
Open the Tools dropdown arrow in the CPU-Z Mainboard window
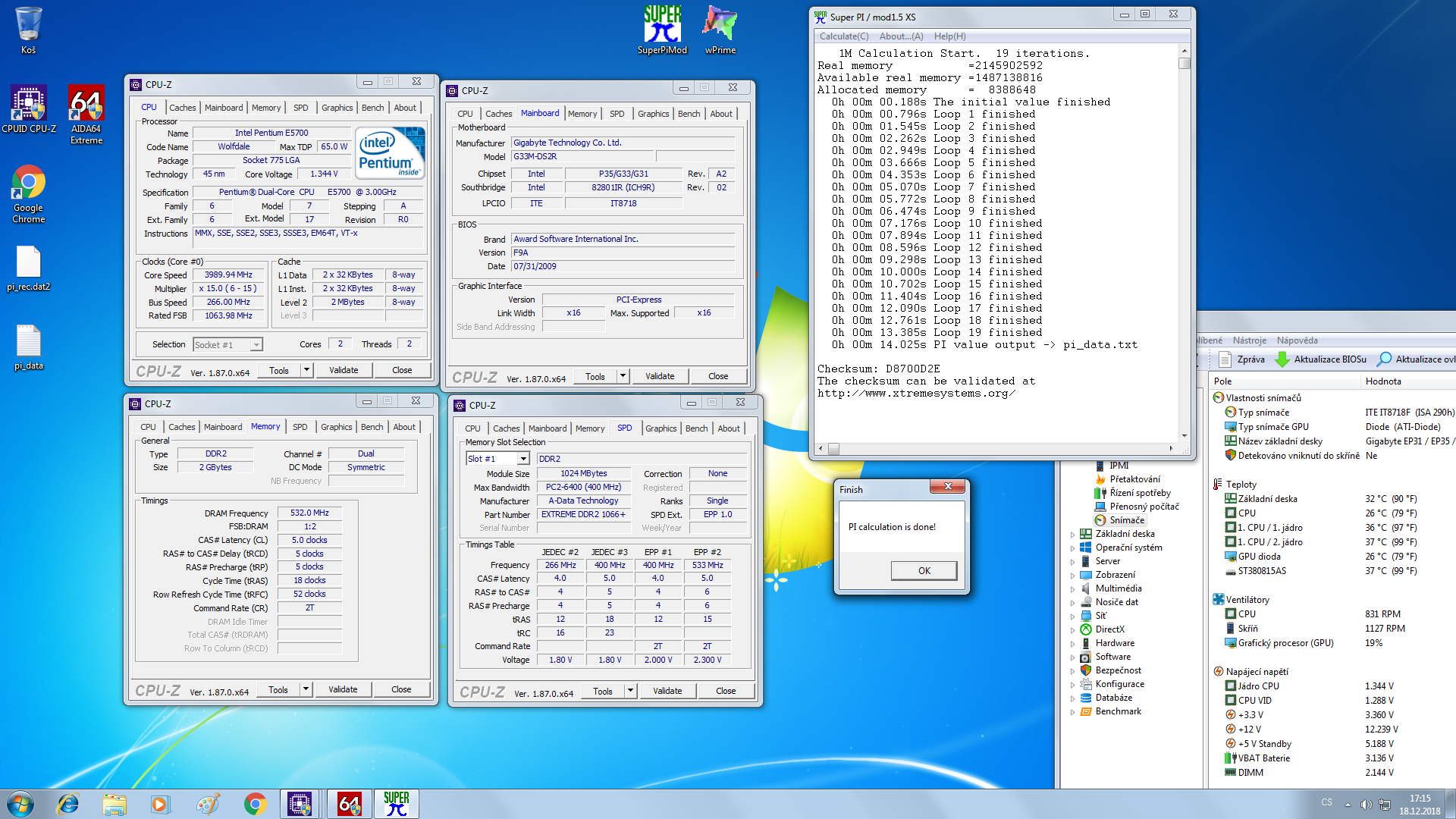pos(623,376)
